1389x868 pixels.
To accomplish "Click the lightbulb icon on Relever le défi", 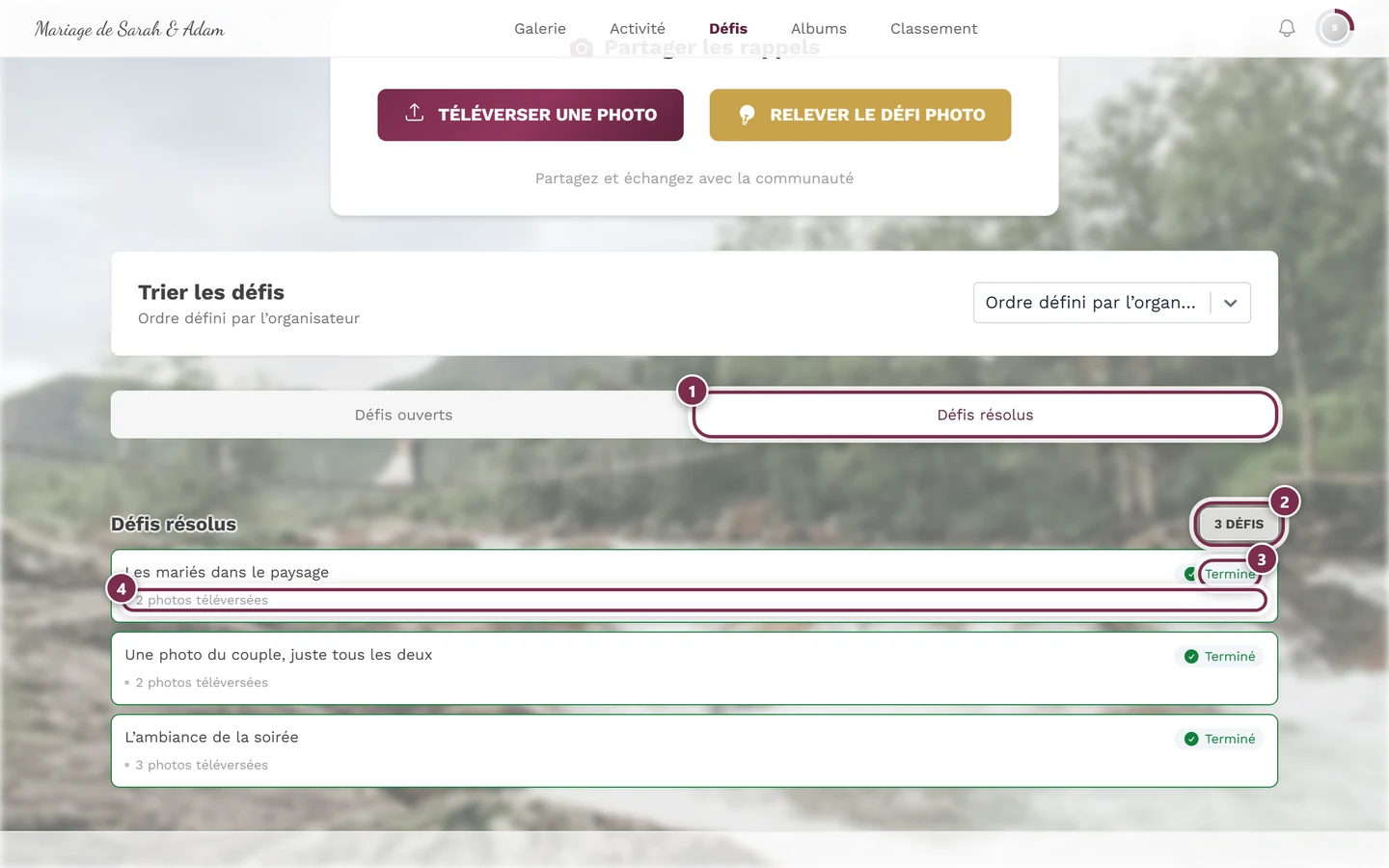I will tap(747, 115).
